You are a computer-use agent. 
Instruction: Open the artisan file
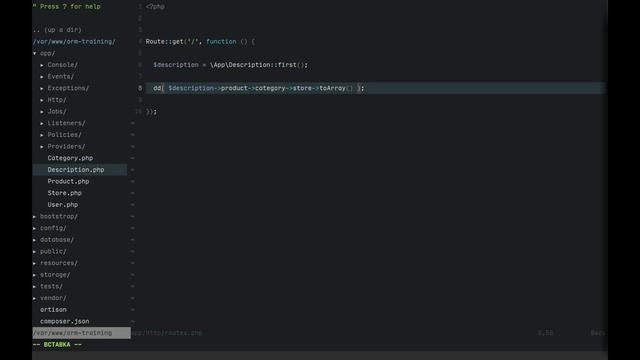[x=53, y=310]
